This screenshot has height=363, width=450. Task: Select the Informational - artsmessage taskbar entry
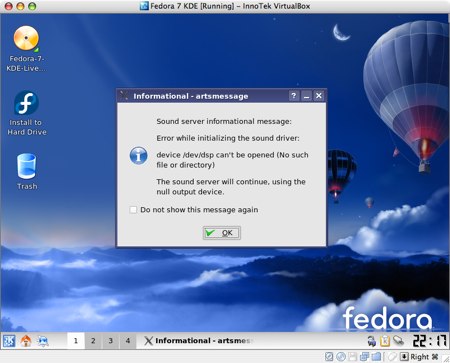(x=199, y=341)
